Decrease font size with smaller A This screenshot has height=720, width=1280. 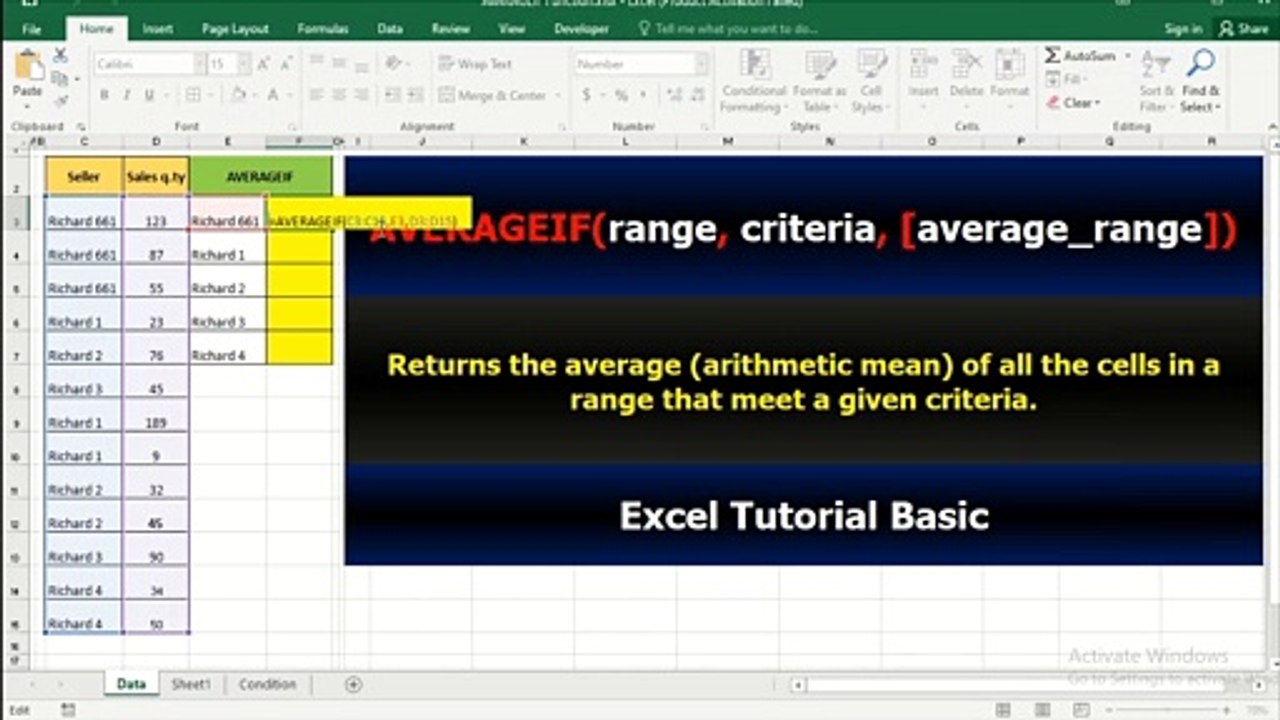click(x=284, y=64)
